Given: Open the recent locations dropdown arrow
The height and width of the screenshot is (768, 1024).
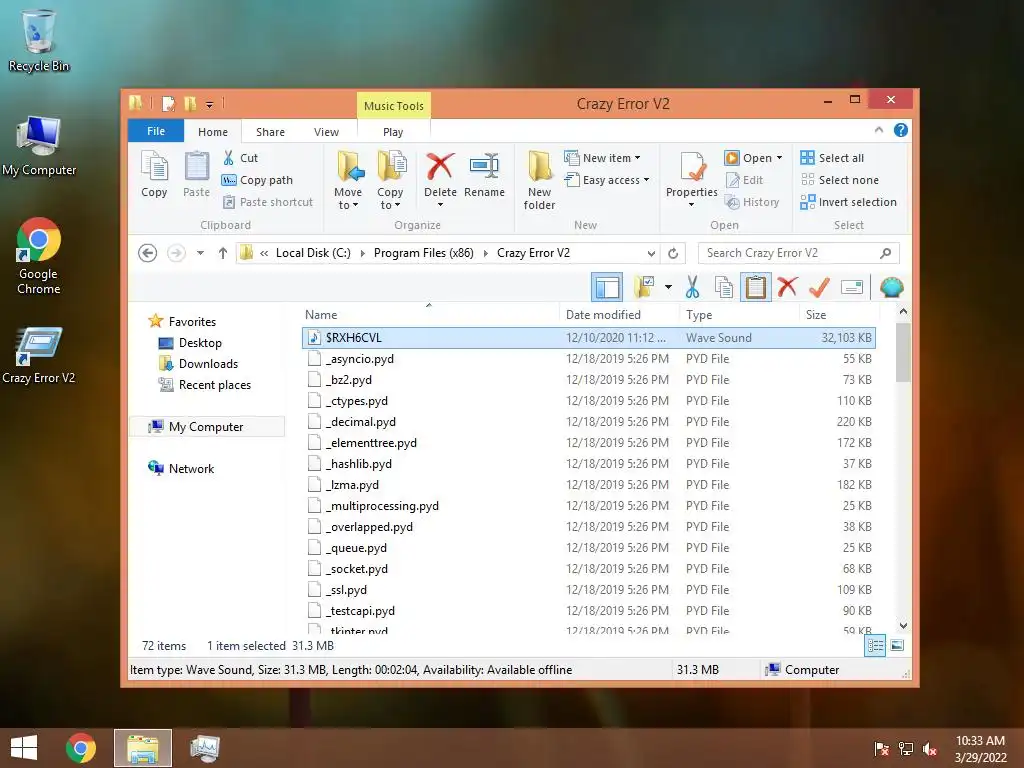Looking at the screenshot, I should coord(200,253).
